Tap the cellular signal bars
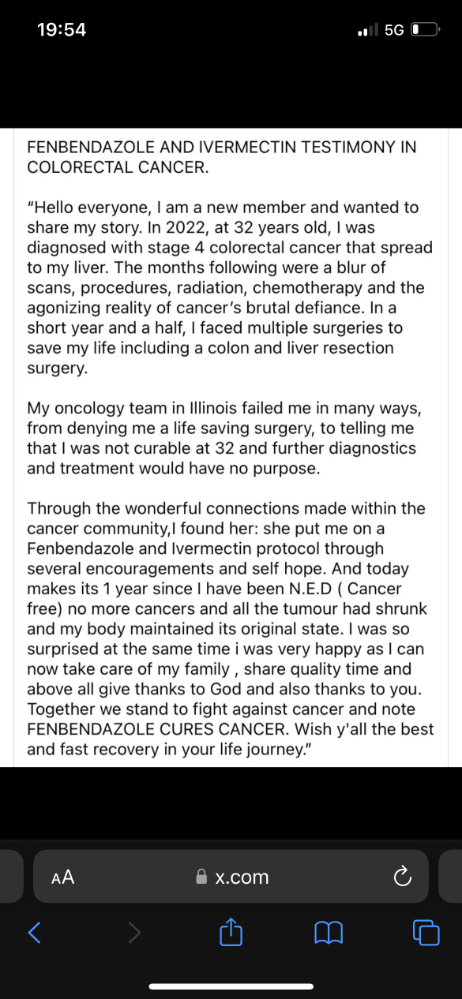The image size is (462, 999). click(368, 30)
